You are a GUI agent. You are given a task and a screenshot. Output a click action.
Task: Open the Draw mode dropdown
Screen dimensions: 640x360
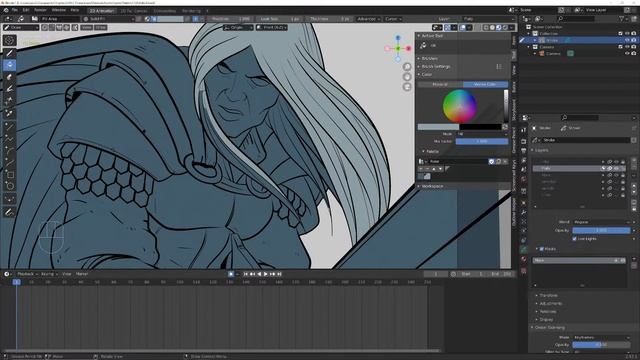(x=21, y=27)
